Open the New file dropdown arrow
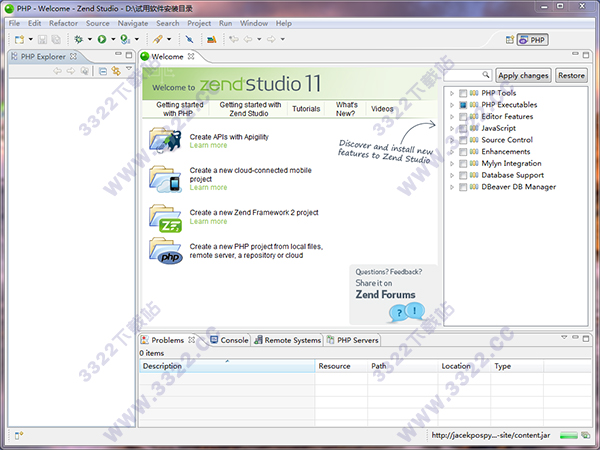Screen dimensions: 600x450 pos(31,39)
